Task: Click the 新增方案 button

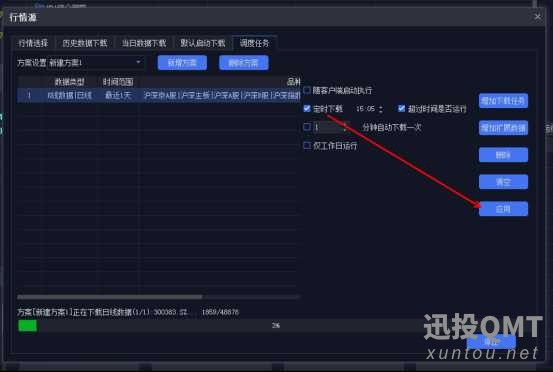Action: [182, 63]
